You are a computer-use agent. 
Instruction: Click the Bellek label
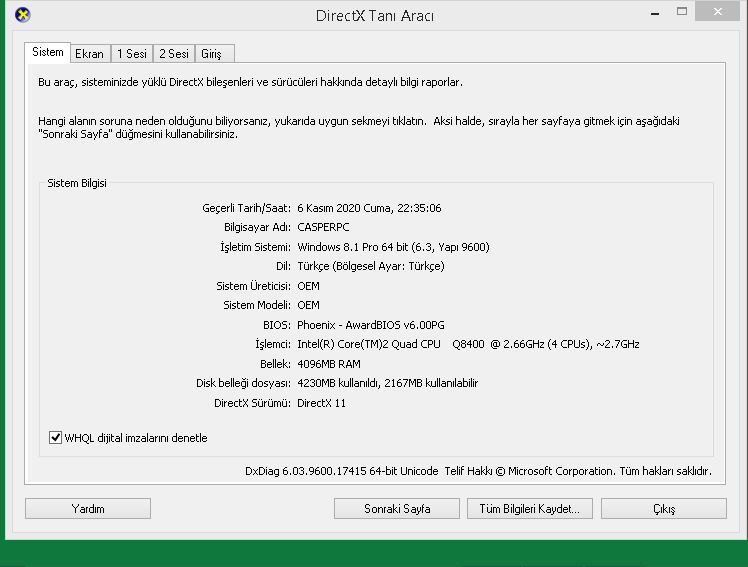pyautogui.click(x=275, y=364)
